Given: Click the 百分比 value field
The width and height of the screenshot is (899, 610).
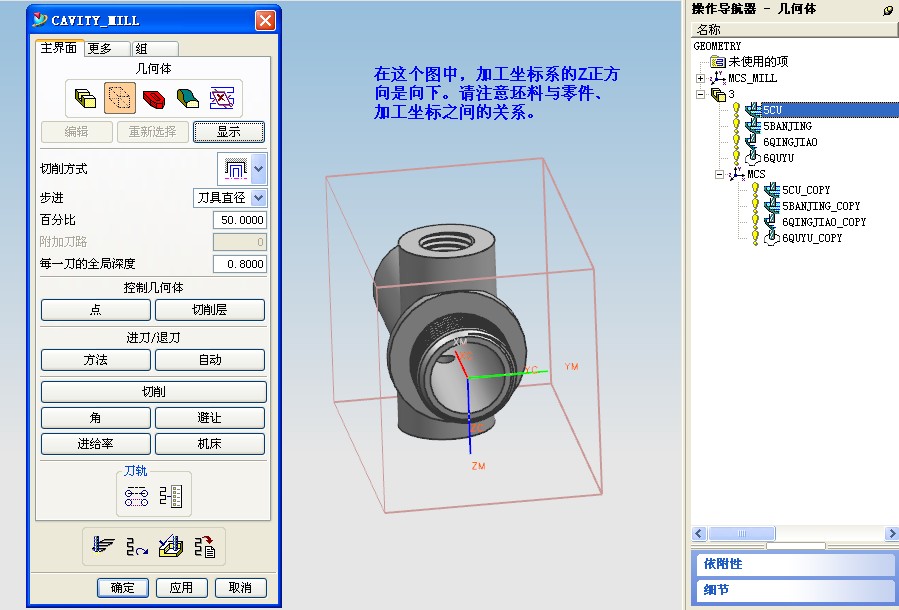Looking at the screenshot, I should point(240,220).
